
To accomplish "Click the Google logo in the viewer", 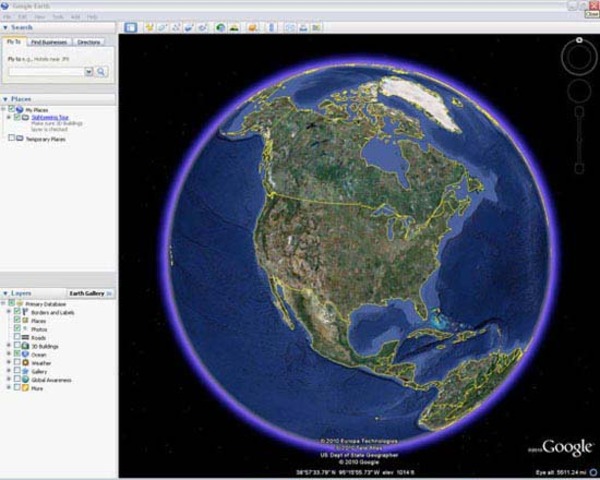I will (x=567, y=448).
